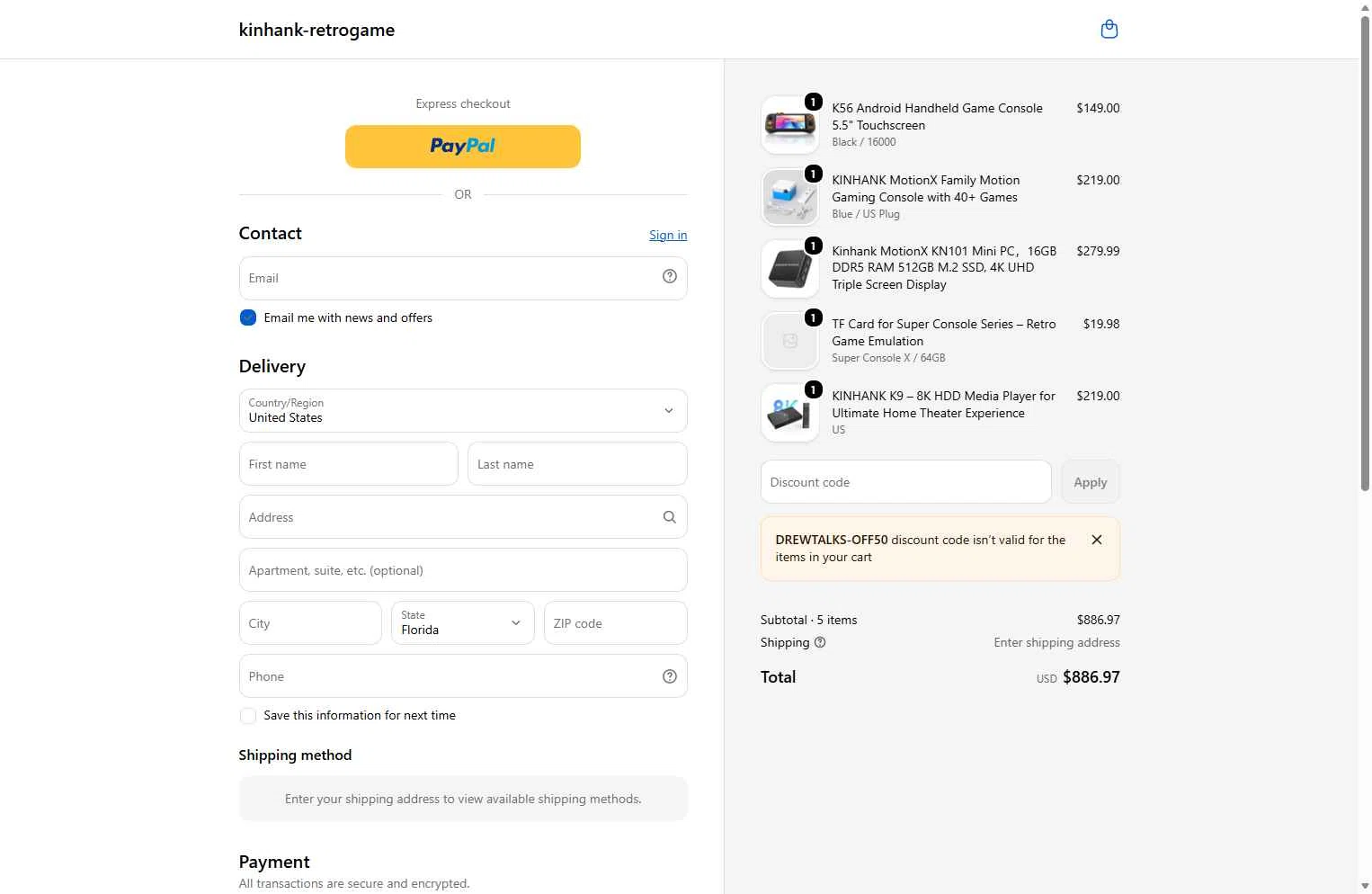Click the Email field help icon

(x=670, y=277)
